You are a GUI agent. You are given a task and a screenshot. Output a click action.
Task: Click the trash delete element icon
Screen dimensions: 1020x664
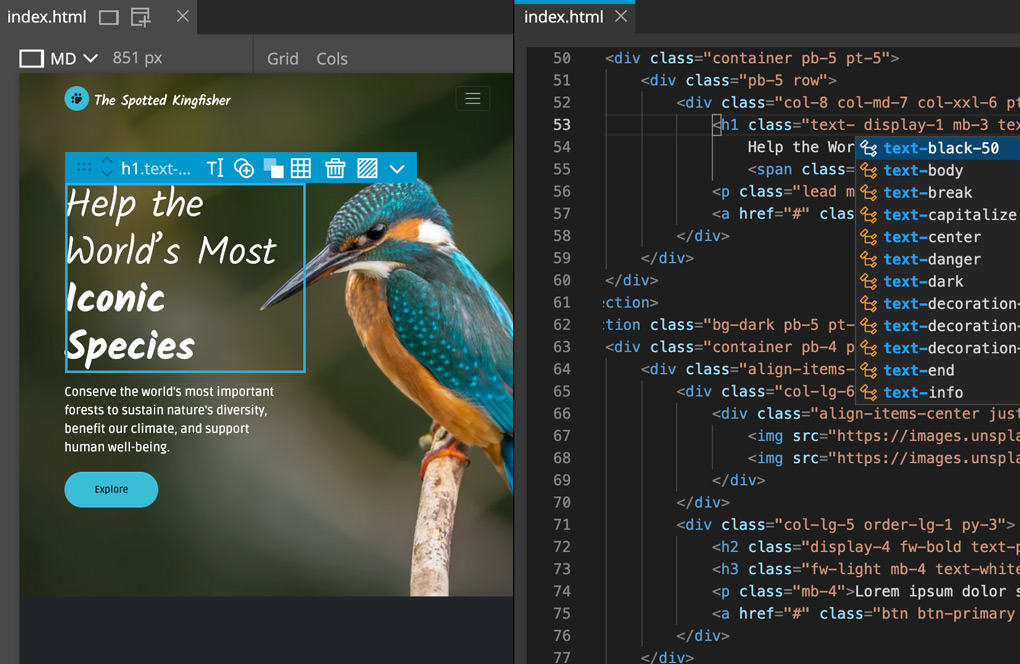(335, 168)
